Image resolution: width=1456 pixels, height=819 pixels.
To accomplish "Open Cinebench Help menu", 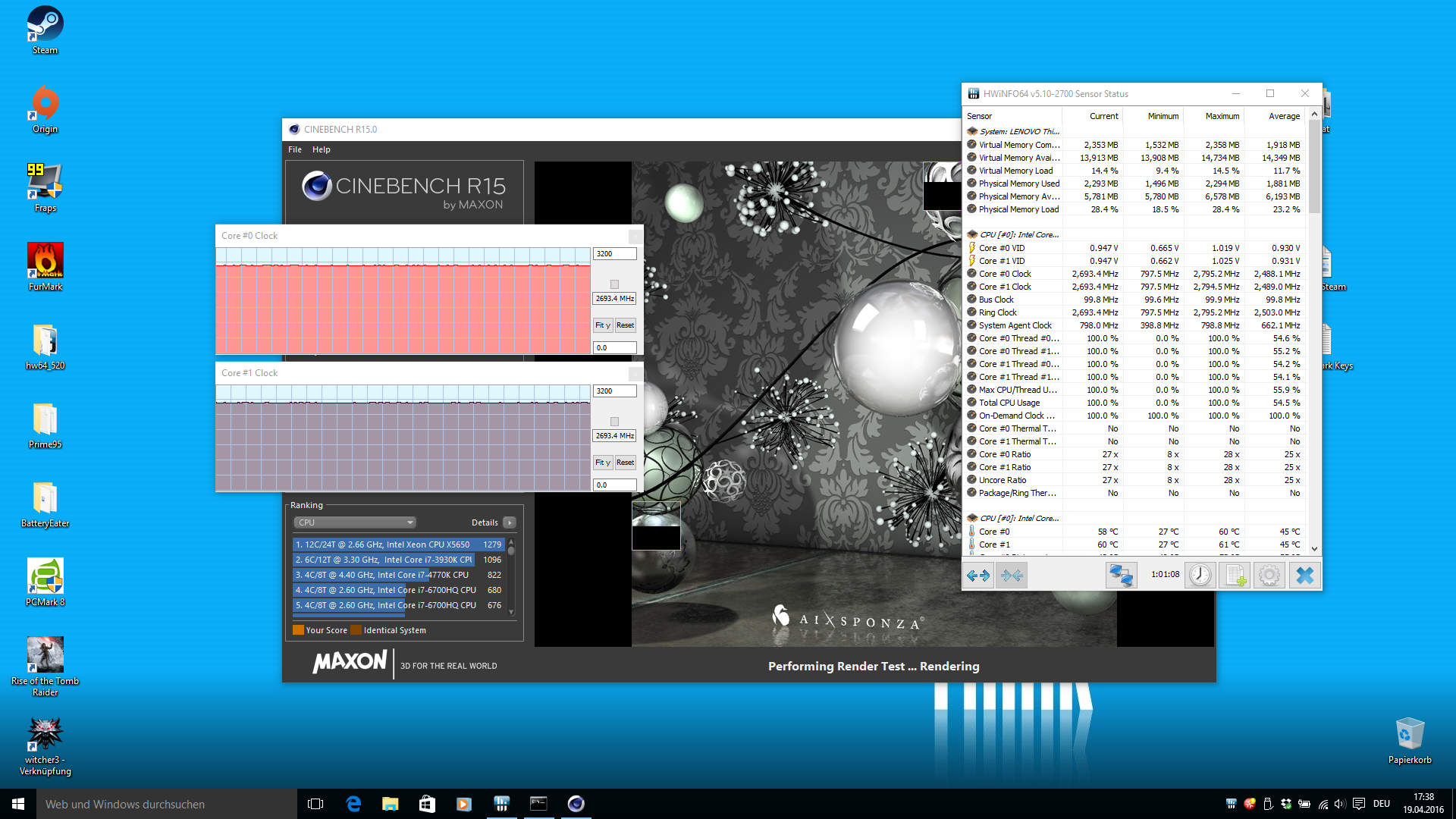I will (322, 149).
